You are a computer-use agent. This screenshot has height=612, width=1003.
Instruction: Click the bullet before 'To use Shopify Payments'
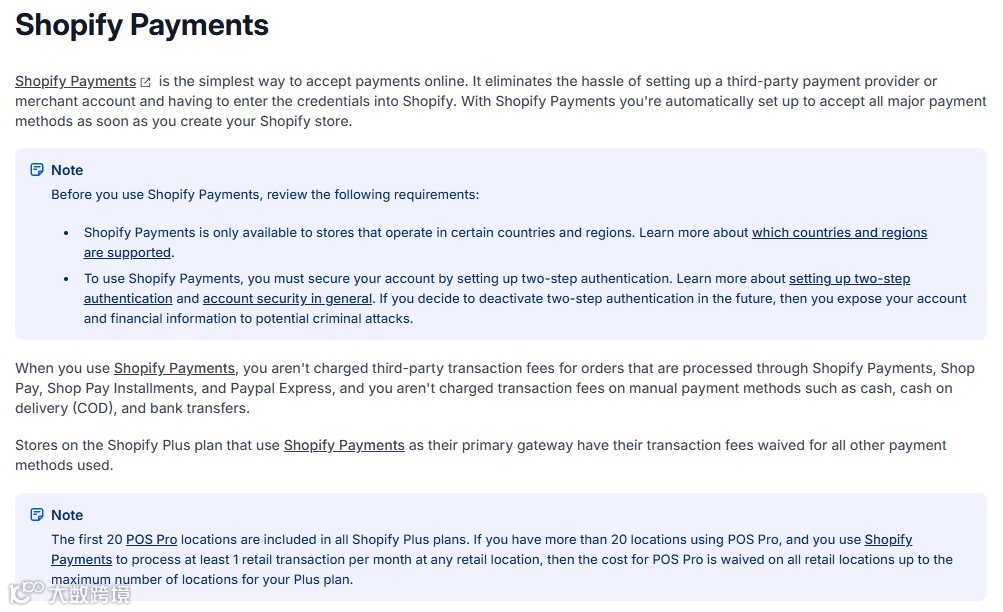(66, 279)
